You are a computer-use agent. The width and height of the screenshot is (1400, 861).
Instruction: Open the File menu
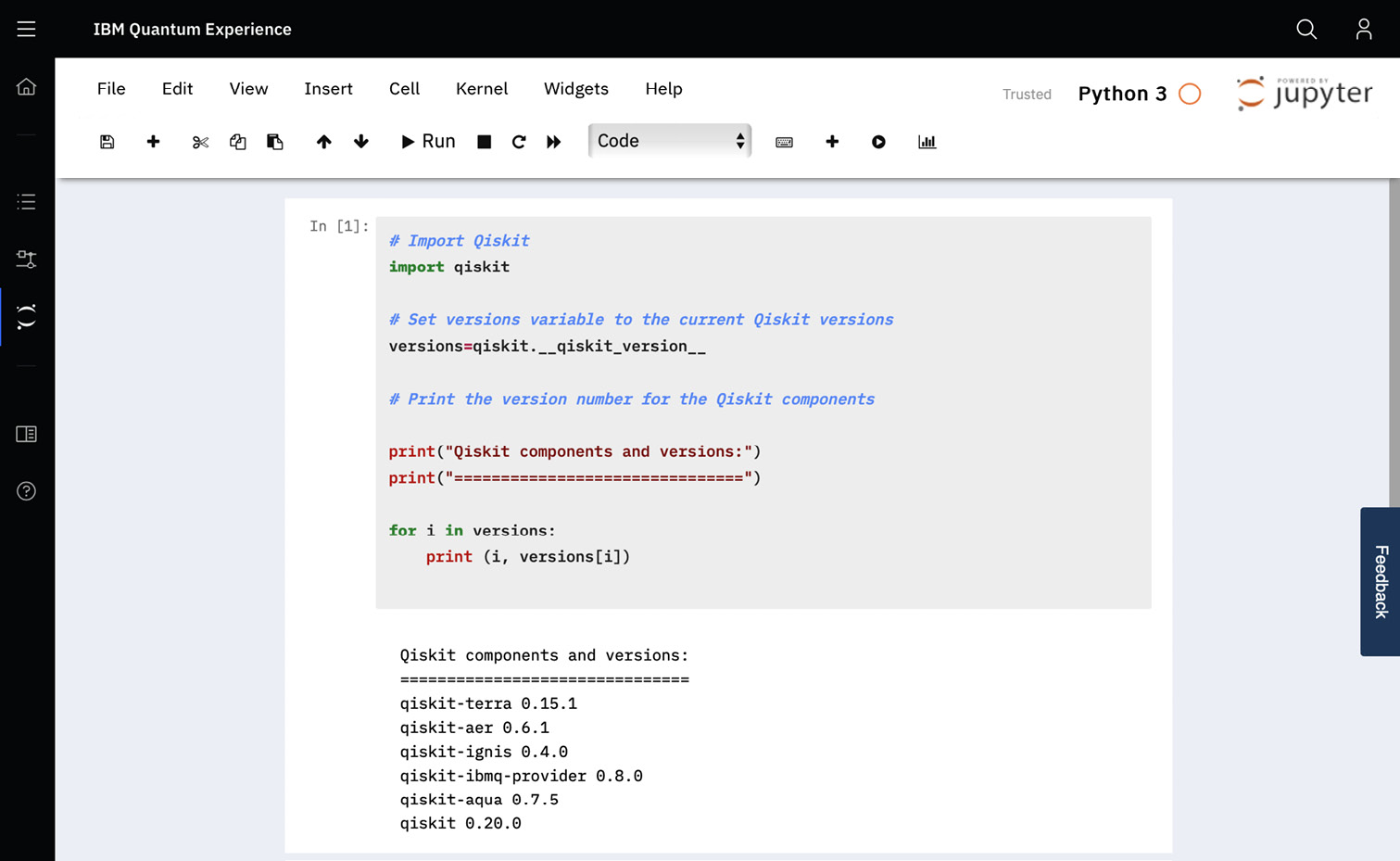(111, 89)
